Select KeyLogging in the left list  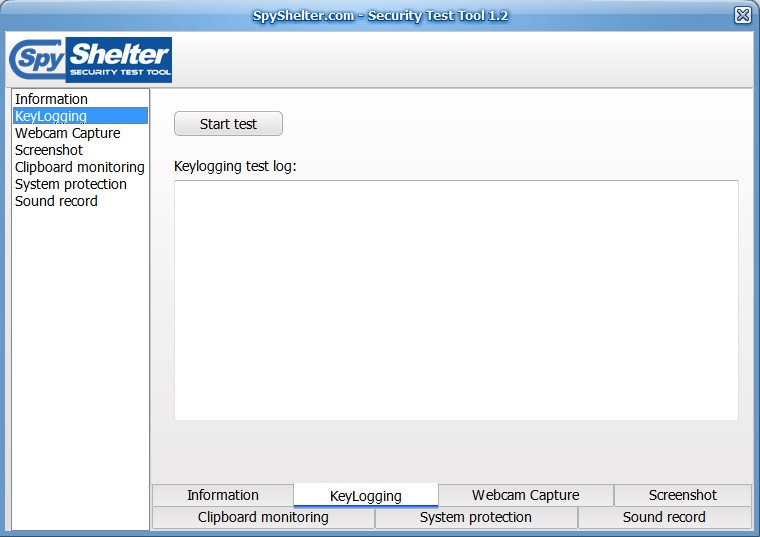80,116
